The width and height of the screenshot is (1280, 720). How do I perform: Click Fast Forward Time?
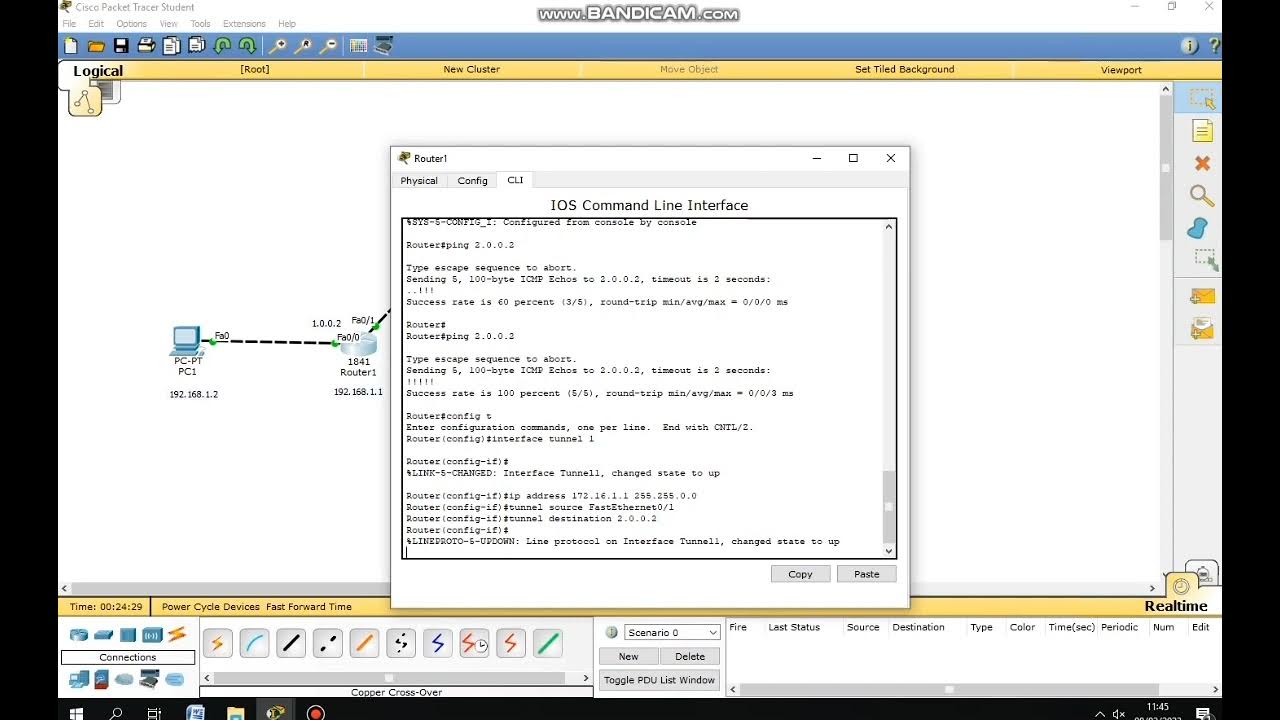coord(309,607)
